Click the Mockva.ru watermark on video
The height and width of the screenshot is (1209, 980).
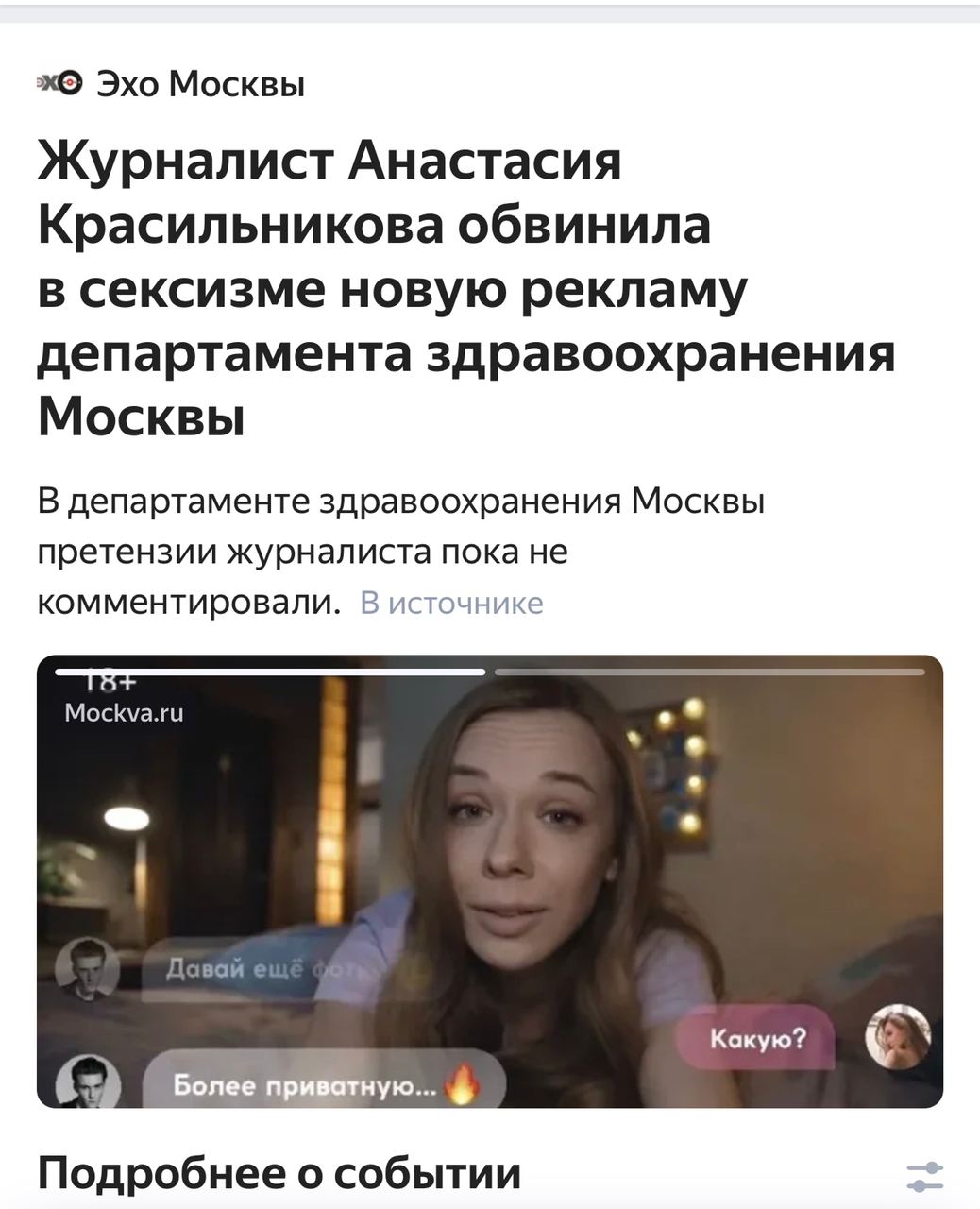(x=124, y=713)
